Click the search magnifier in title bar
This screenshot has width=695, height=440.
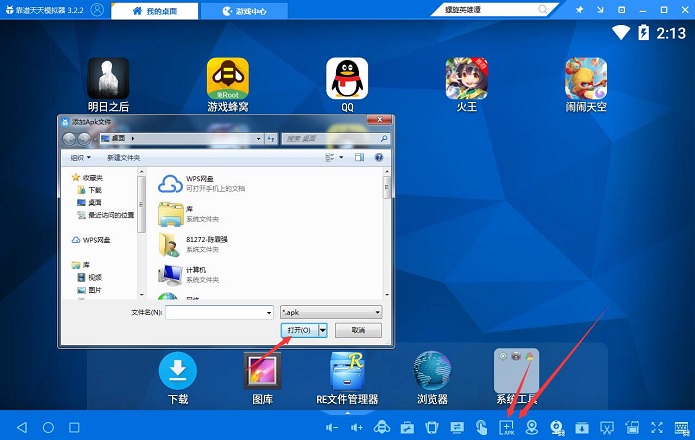tap(543, 9)
